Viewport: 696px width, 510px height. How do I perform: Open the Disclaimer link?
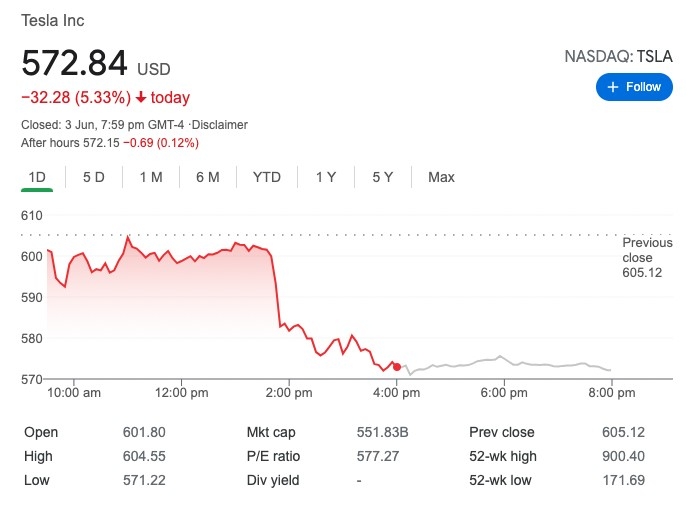219,125
